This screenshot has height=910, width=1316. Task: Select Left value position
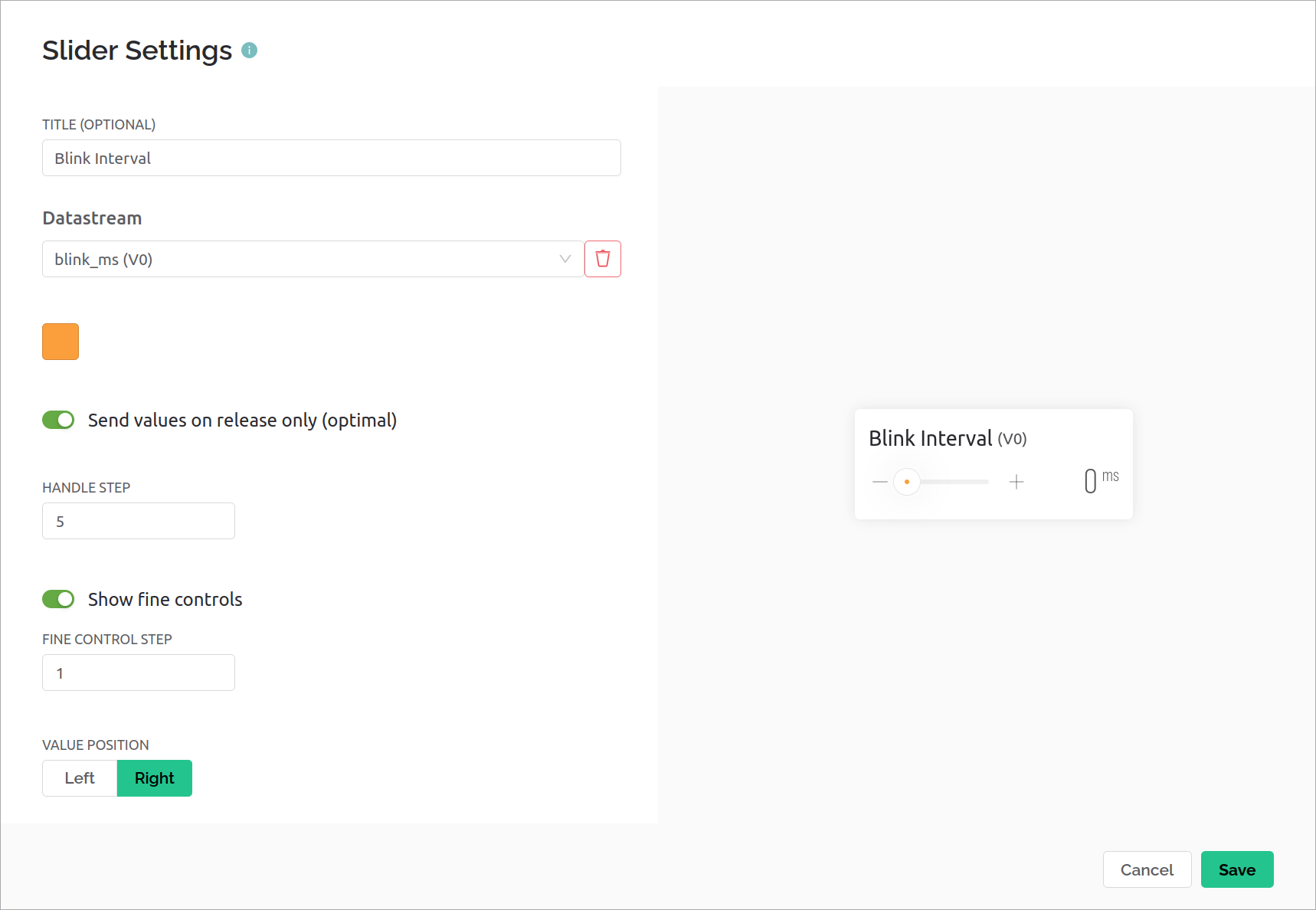pyautogui.click(x=79, y=777)
